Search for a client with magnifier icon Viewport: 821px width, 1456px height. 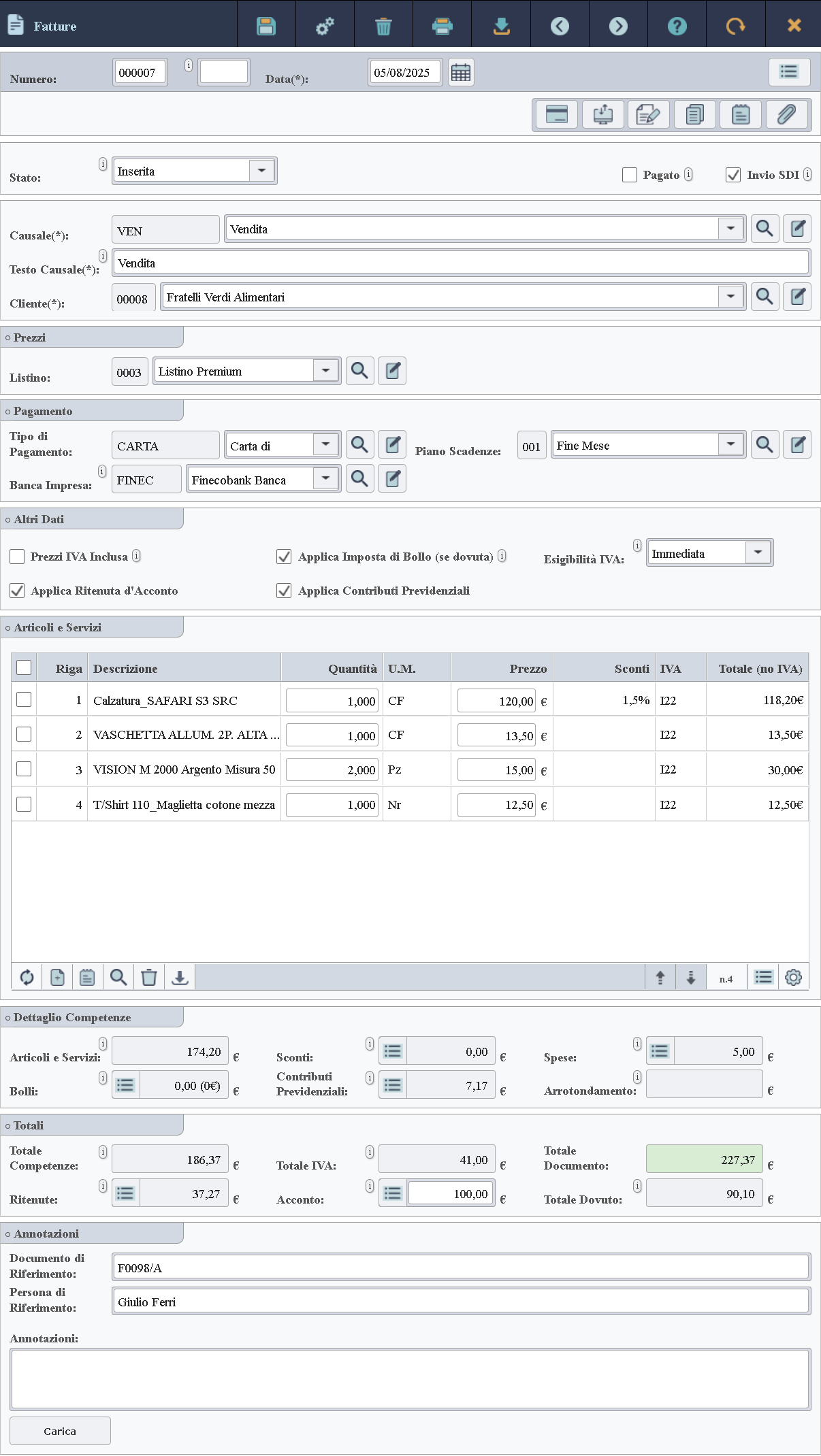click(x=764, y=297)
